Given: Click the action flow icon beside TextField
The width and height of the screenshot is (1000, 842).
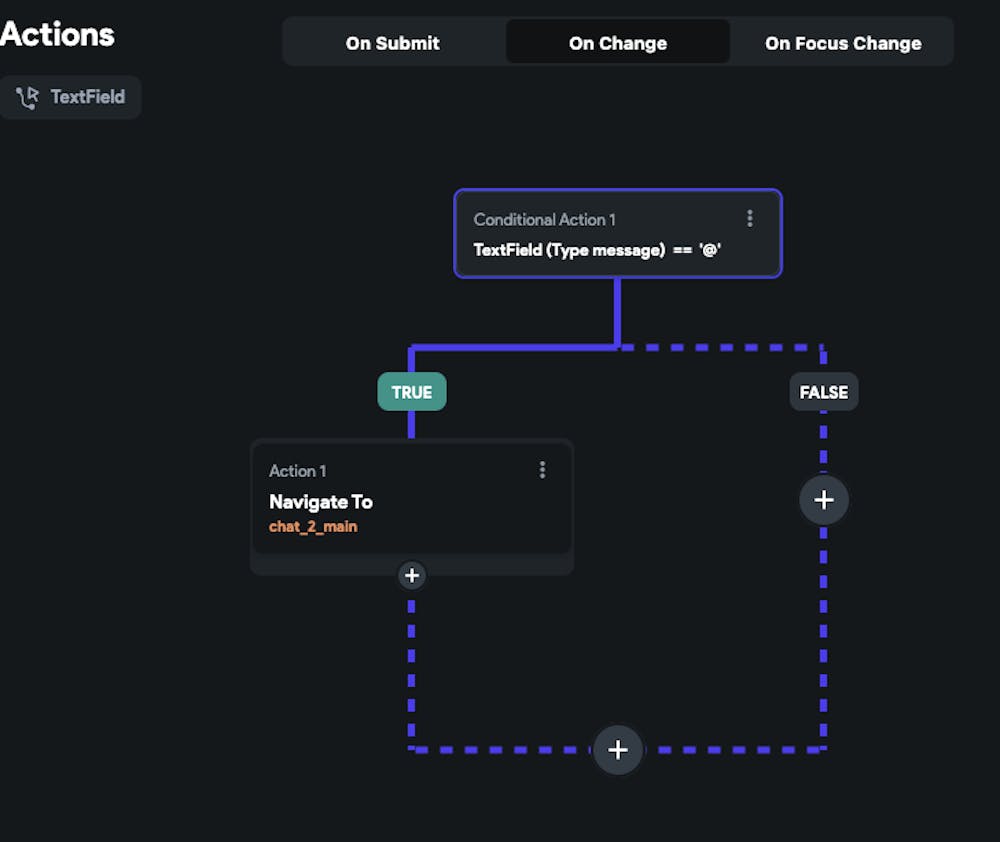Looking at the screenshot, I should [27, 97].
